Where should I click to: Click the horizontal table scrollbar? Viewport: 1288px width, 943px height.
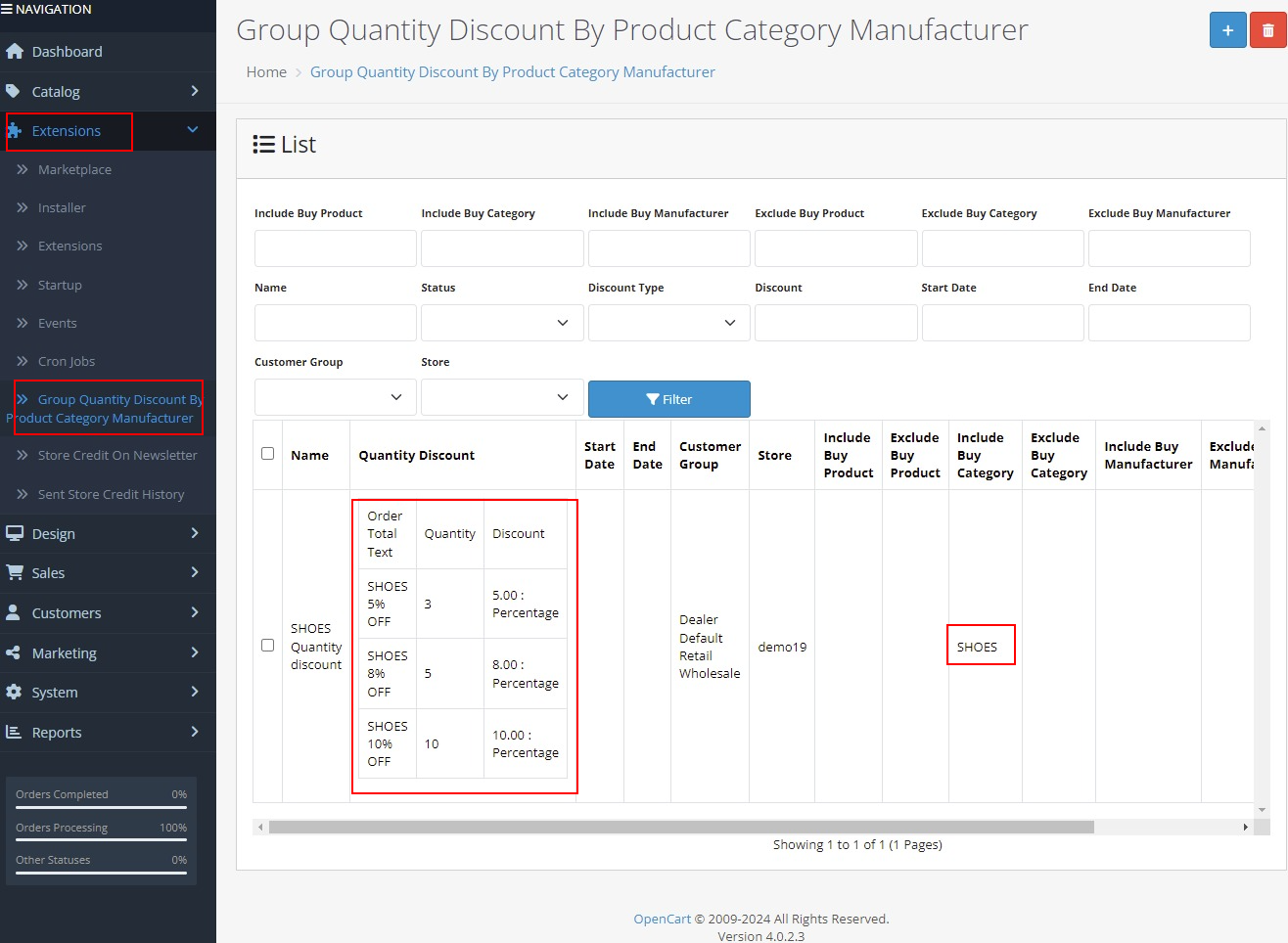click(x=680, y=828)
